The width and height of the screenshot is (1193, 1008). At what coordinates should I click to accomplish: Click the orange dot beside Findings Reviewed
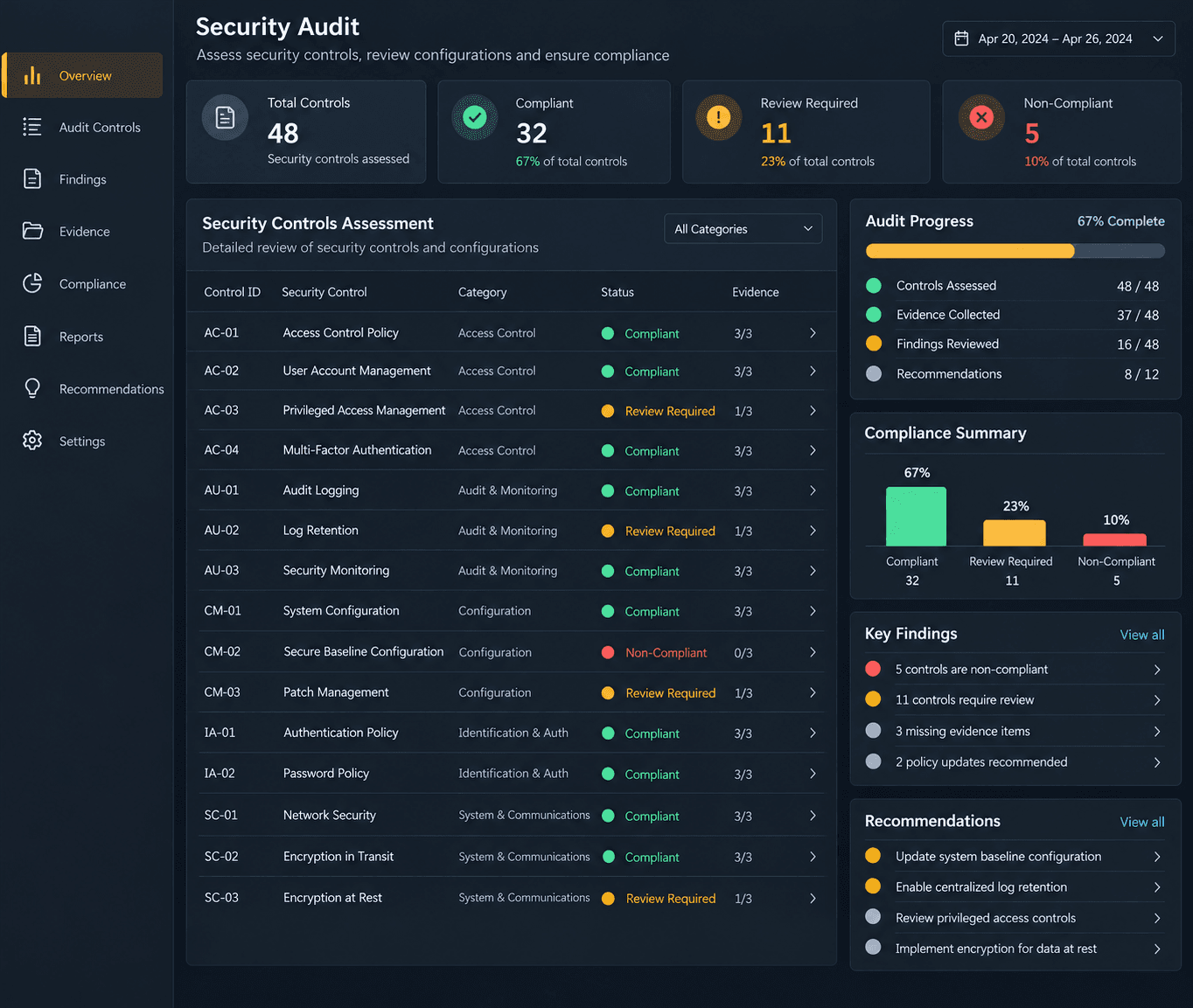(x=874, y=344)
